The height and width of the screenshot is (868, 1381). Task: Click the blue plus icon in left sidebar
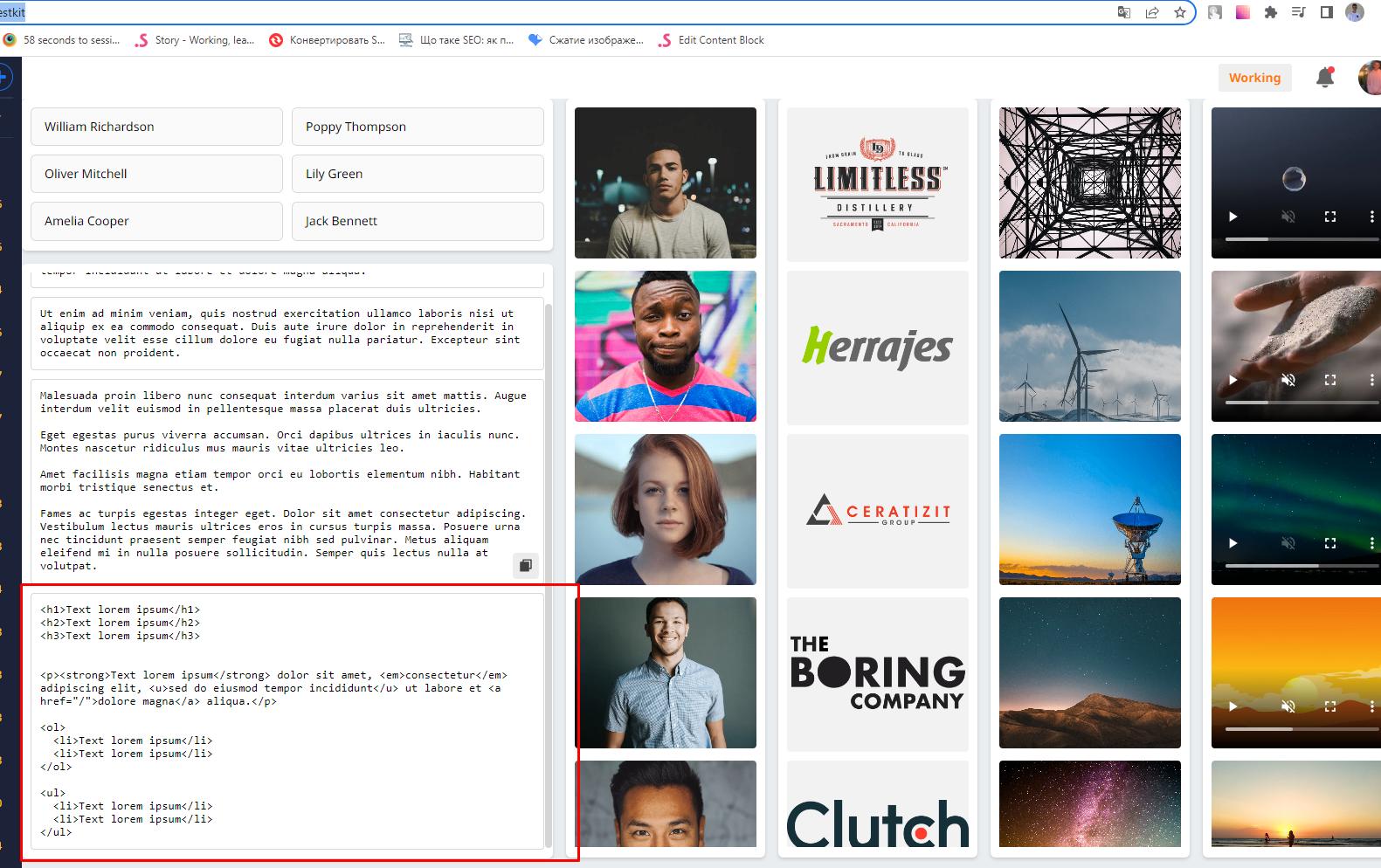(3, 77)
